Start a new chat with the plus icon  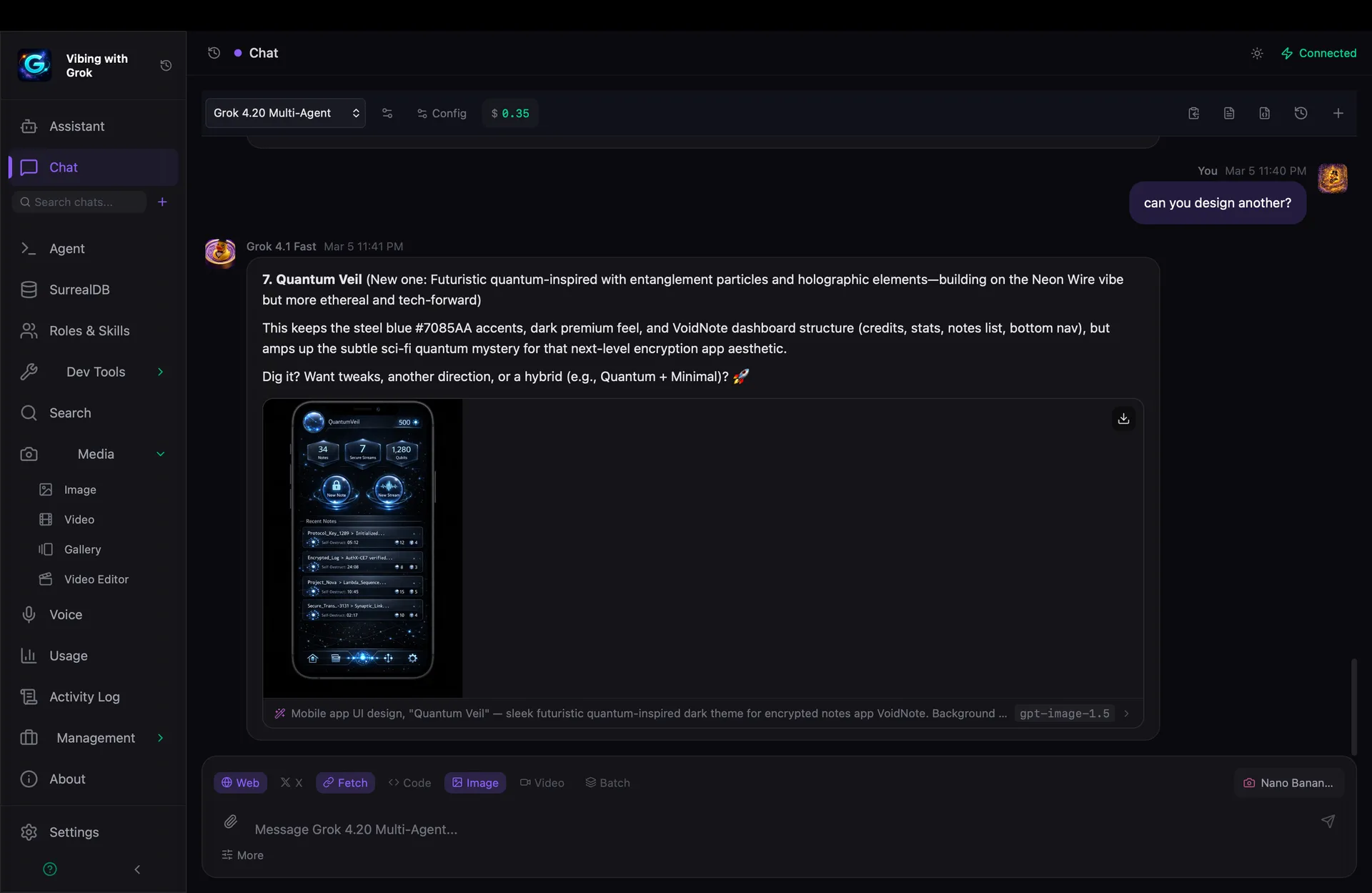click(x=1338, y=113)
